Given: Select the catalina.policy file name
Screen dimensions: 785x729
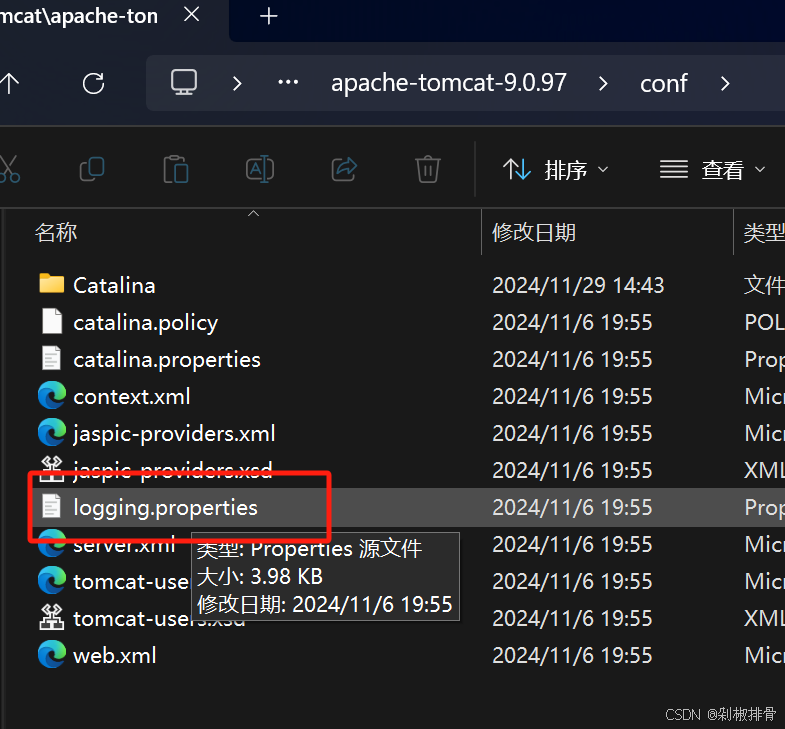Looking at the screenshot, I should click(x=146, y=323).
